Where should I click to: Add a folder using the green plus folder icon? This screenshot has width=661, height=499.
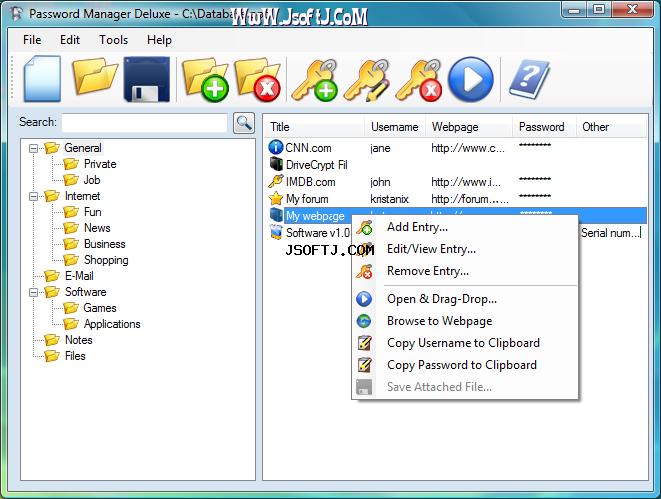(205, 79)
